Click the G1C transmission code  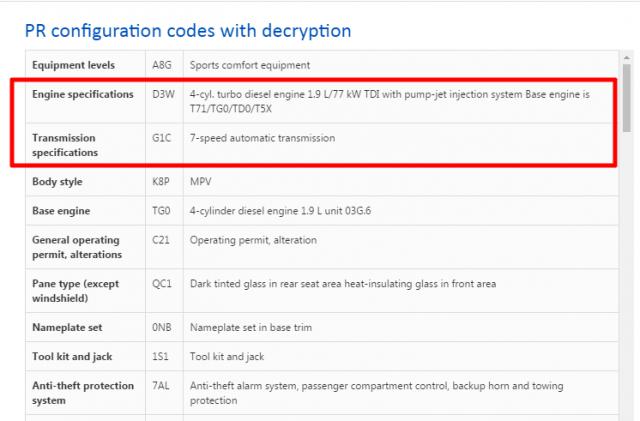click(162, 138)
